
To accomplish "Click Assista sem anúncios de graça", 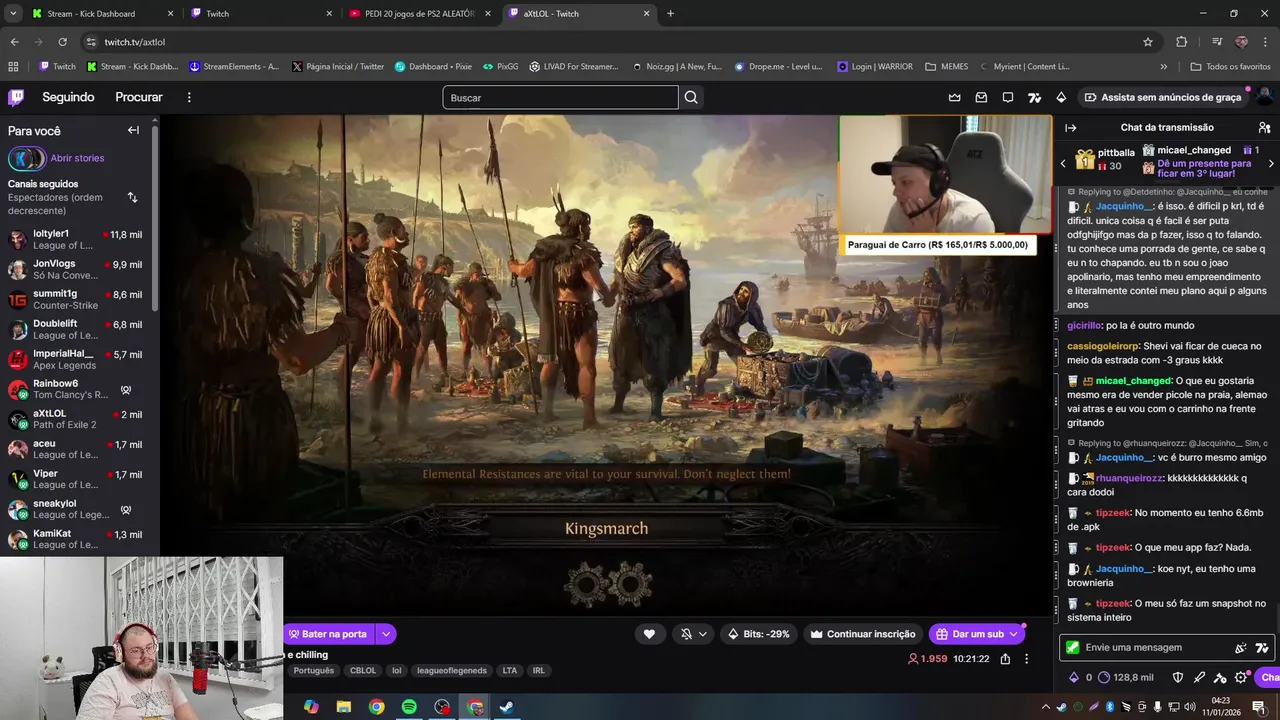I will pyautogui.click(x=1162, y=97).
